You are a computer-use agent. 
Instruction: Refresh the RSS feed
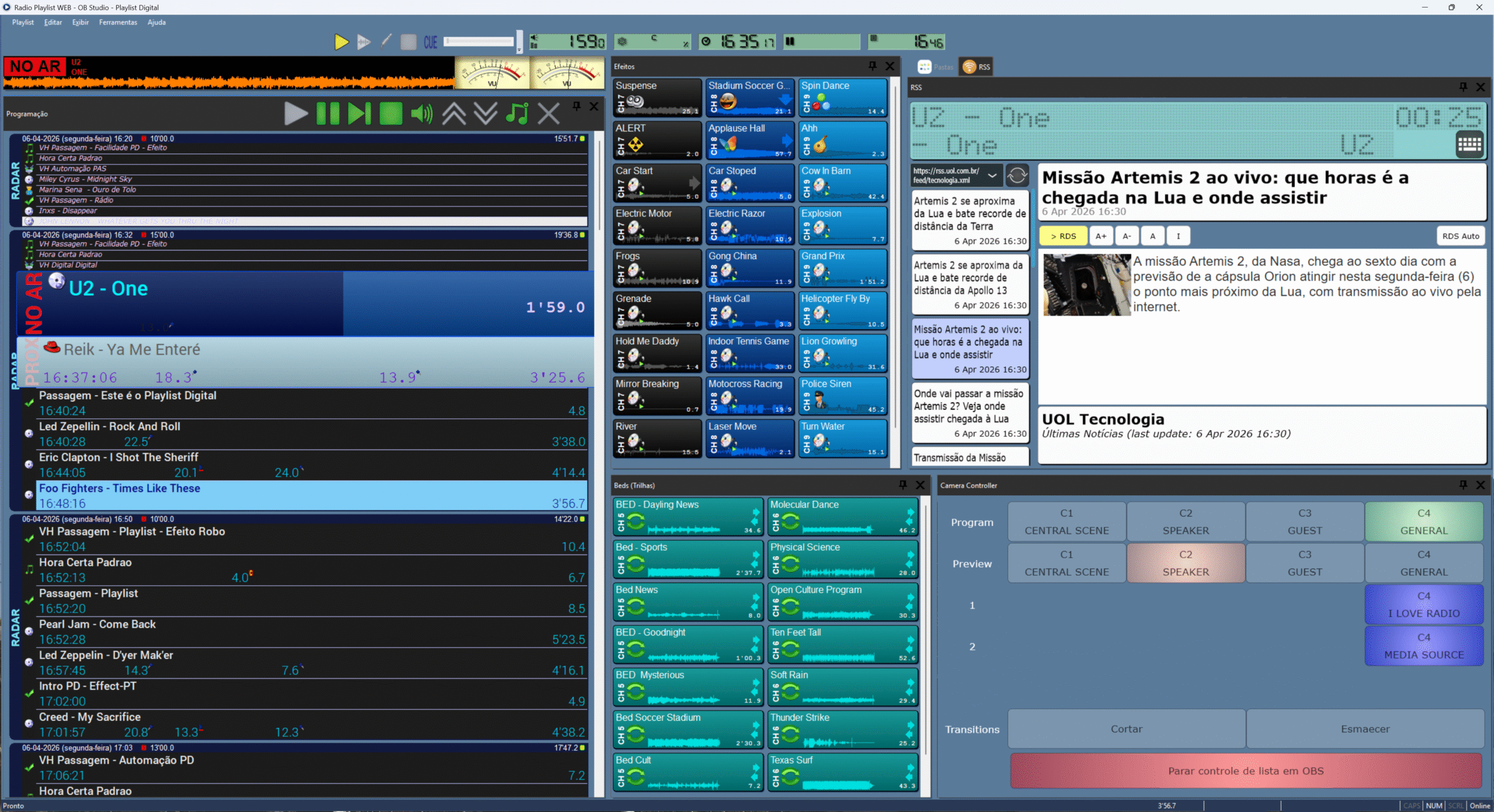coord(1017,175)
